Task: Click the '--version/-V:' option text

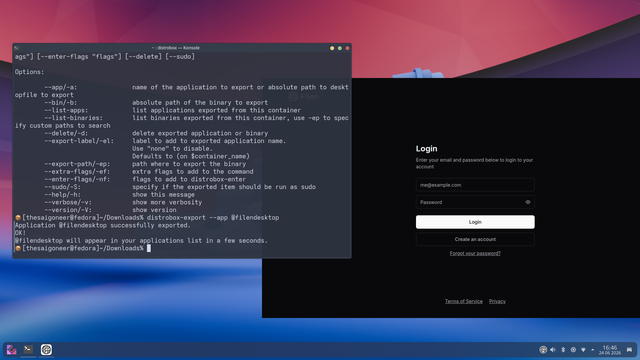Action: 68,210
